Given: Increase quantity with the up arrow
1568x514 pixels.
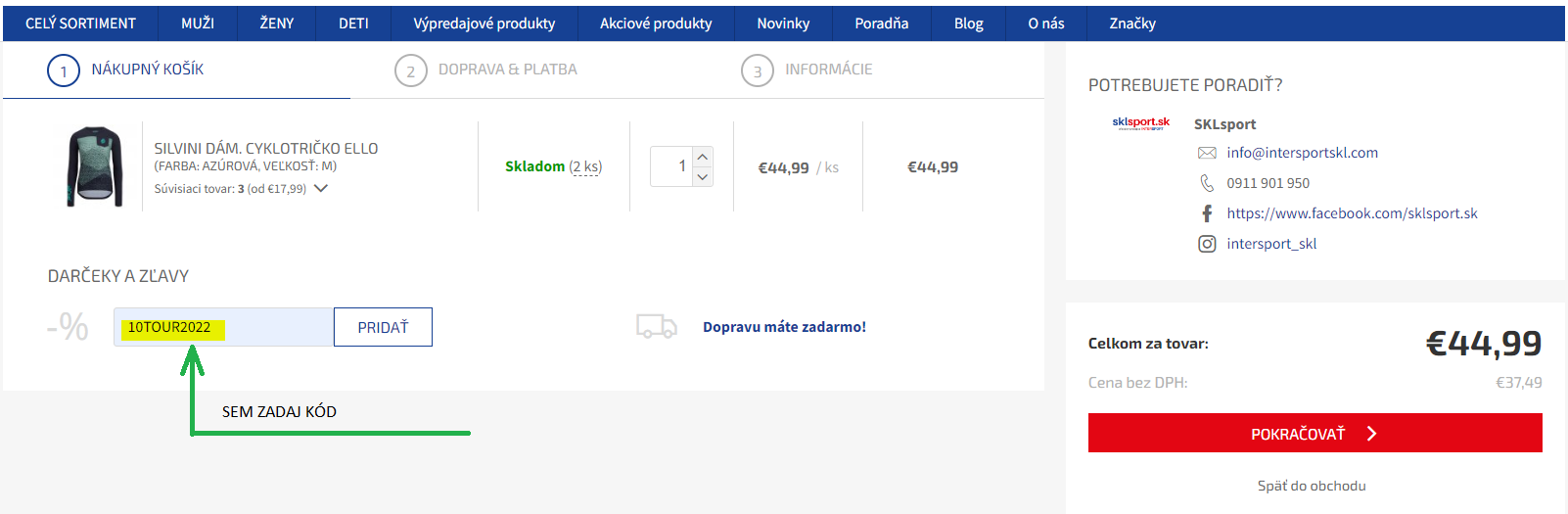Looking at the screenshot, I should coord(702,157).
